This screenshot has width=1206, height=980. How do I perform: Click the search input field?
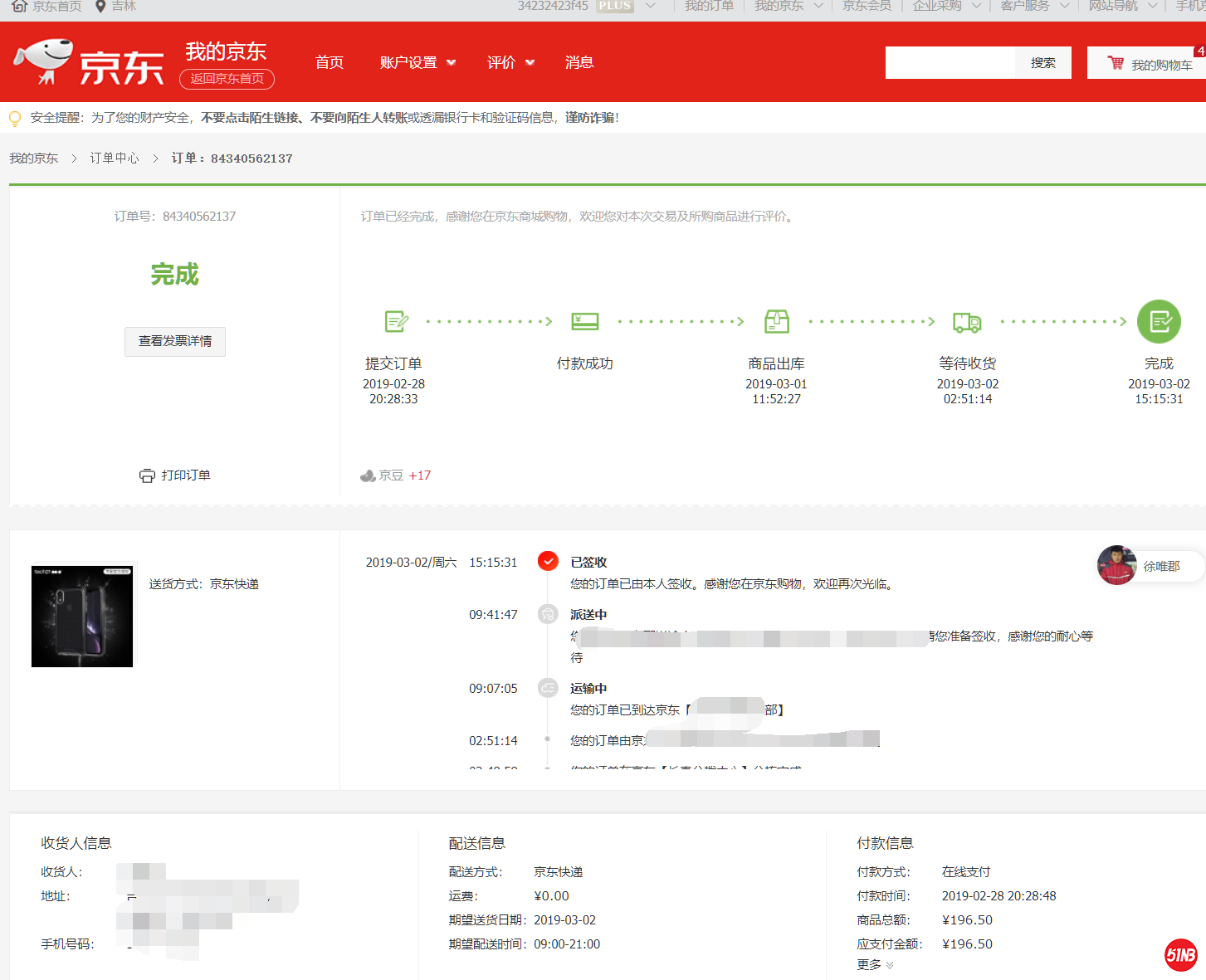pyautogui.click(x=950, y=63)
